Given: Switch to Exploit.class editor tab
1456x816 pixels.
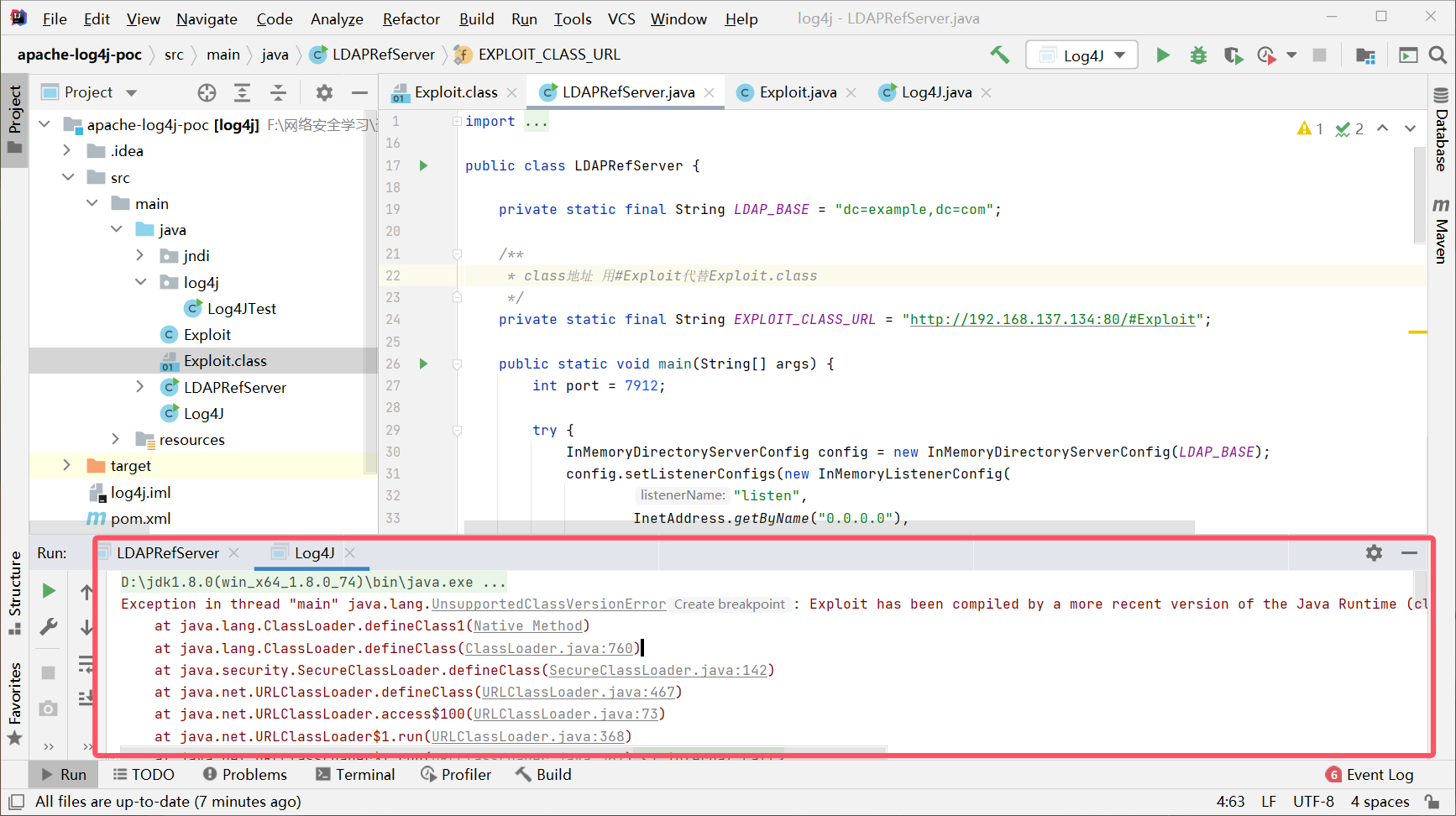Looking at the screenshot, I should tap(454, 92).
